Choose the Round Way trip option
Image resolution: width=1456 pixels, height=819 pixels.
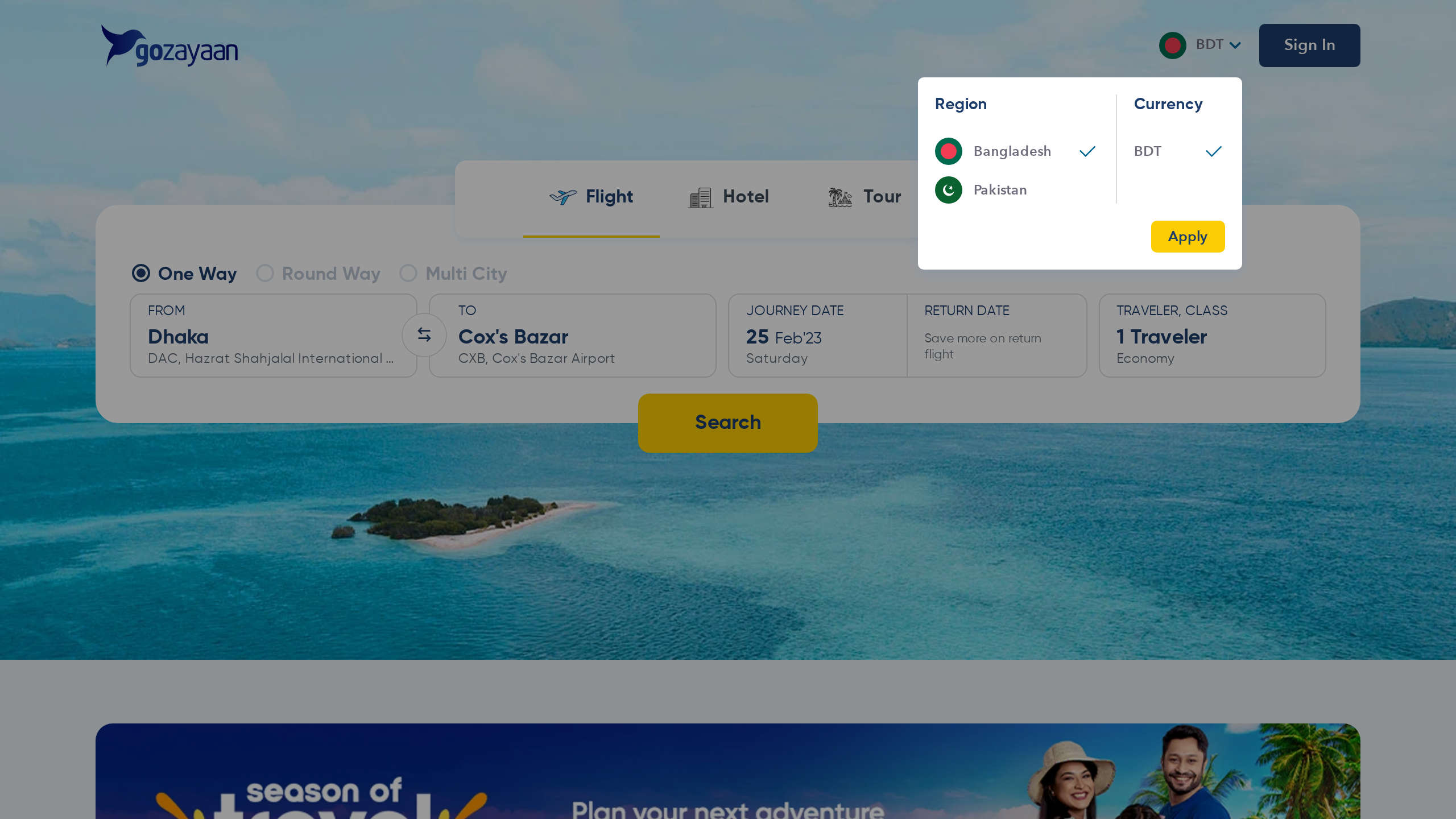(x=318, y=274)
